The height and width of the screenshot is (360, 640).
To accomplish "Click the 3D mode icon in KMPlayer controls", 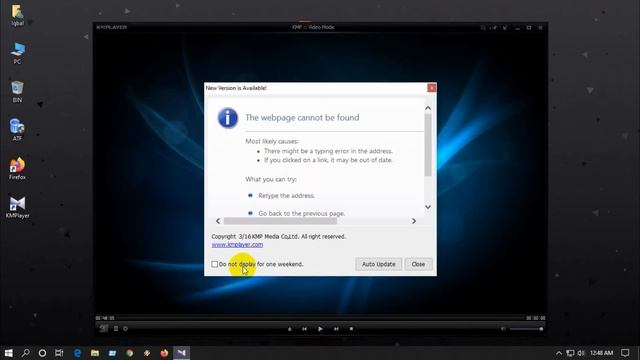I will point(104,329).
